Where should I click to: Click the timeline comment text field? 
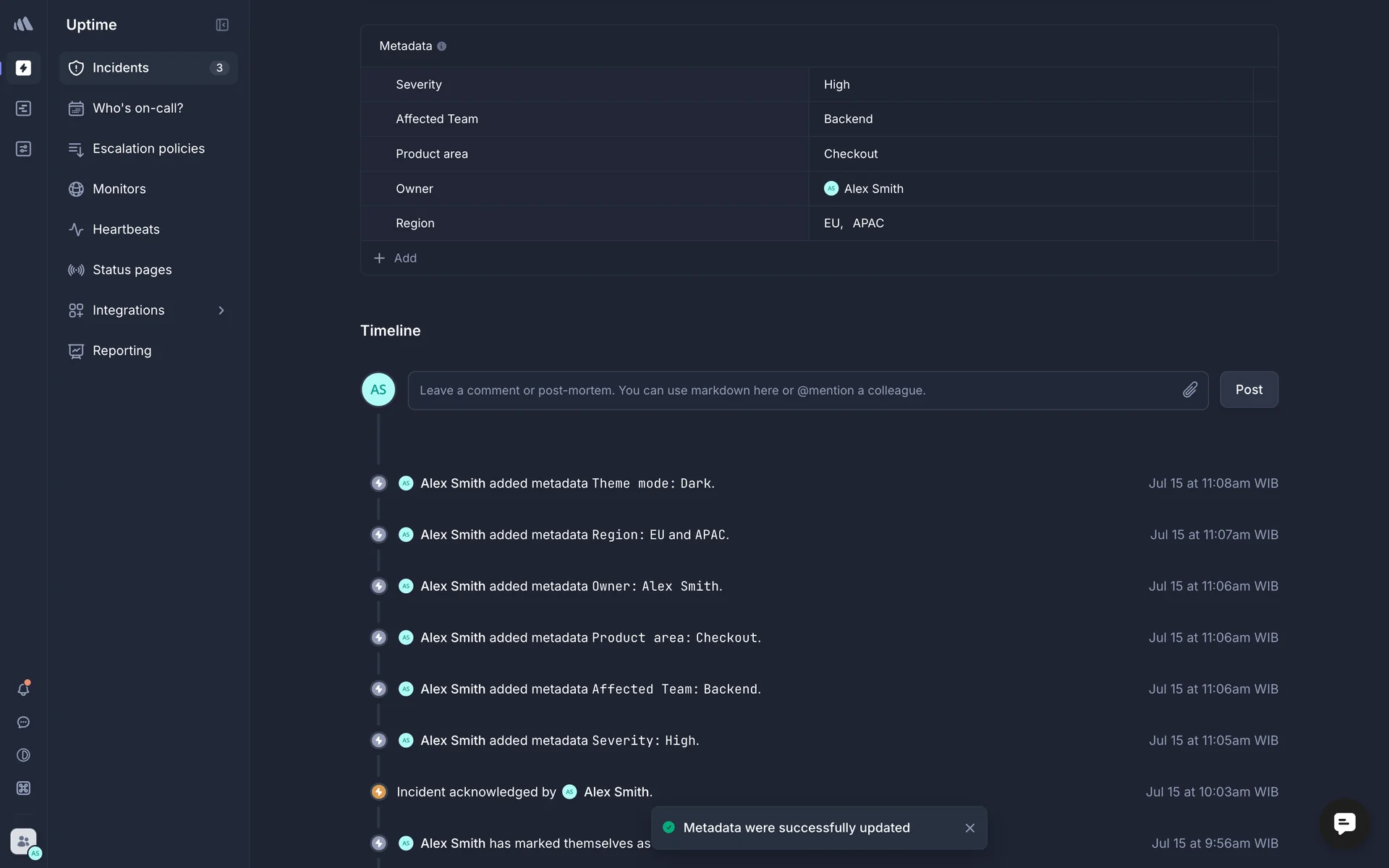796,391
